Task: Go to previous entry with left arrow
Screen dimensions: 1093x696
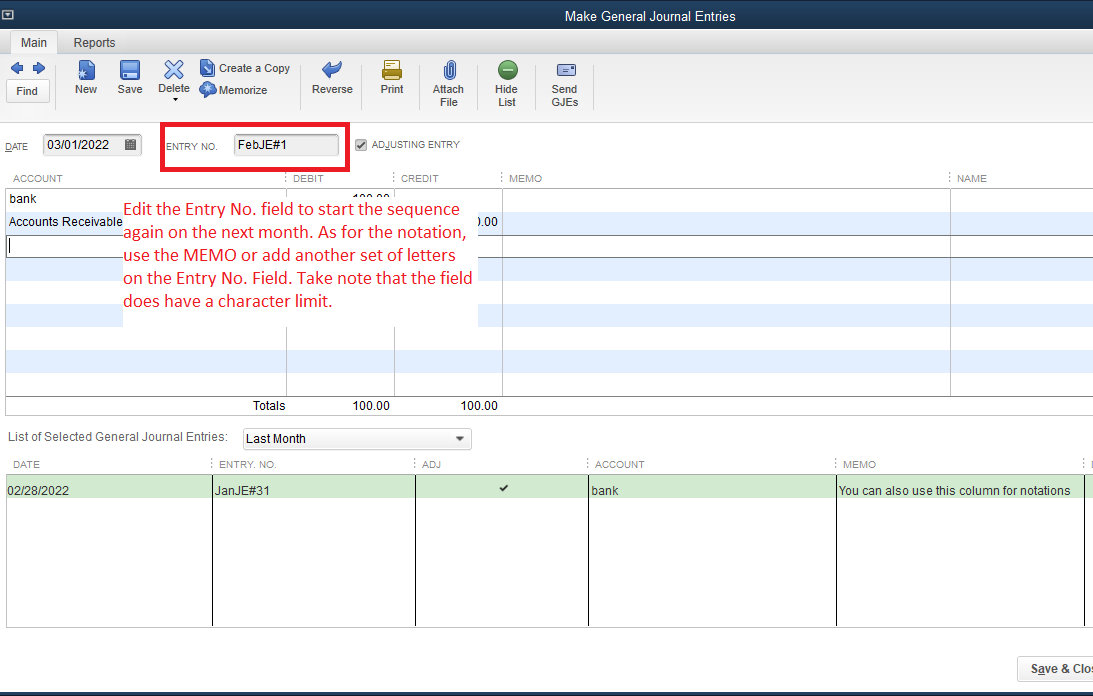Action: tap(16, 68)
